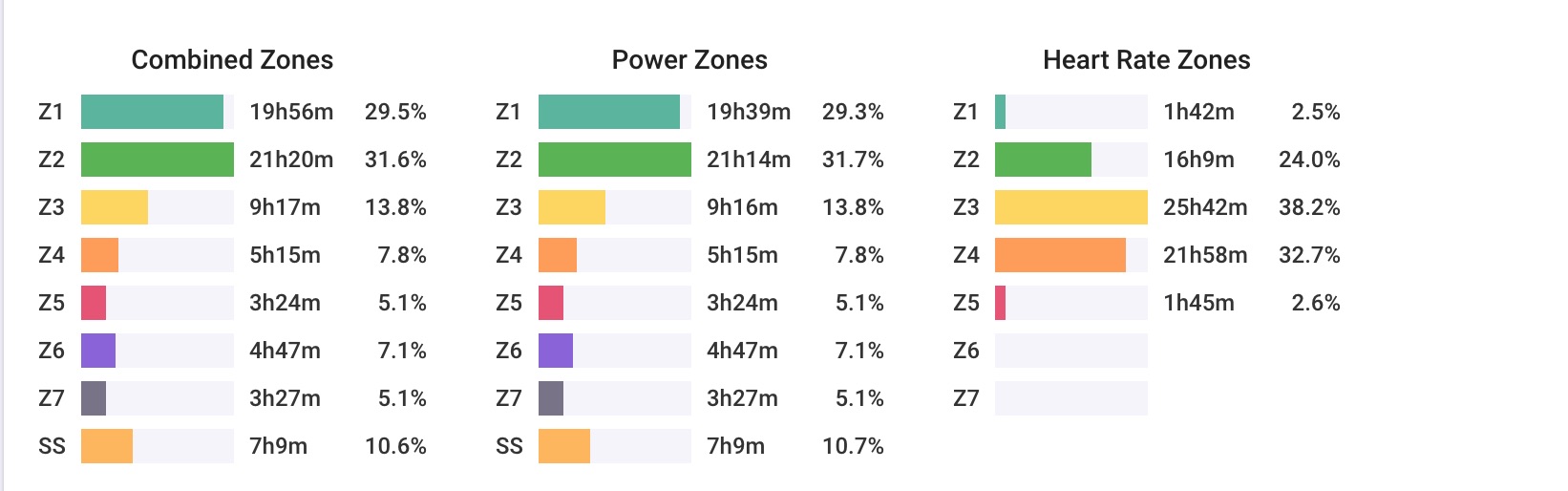Select the orange SS bar in Power Zones

pyautogui.click(x=564, y=446)
